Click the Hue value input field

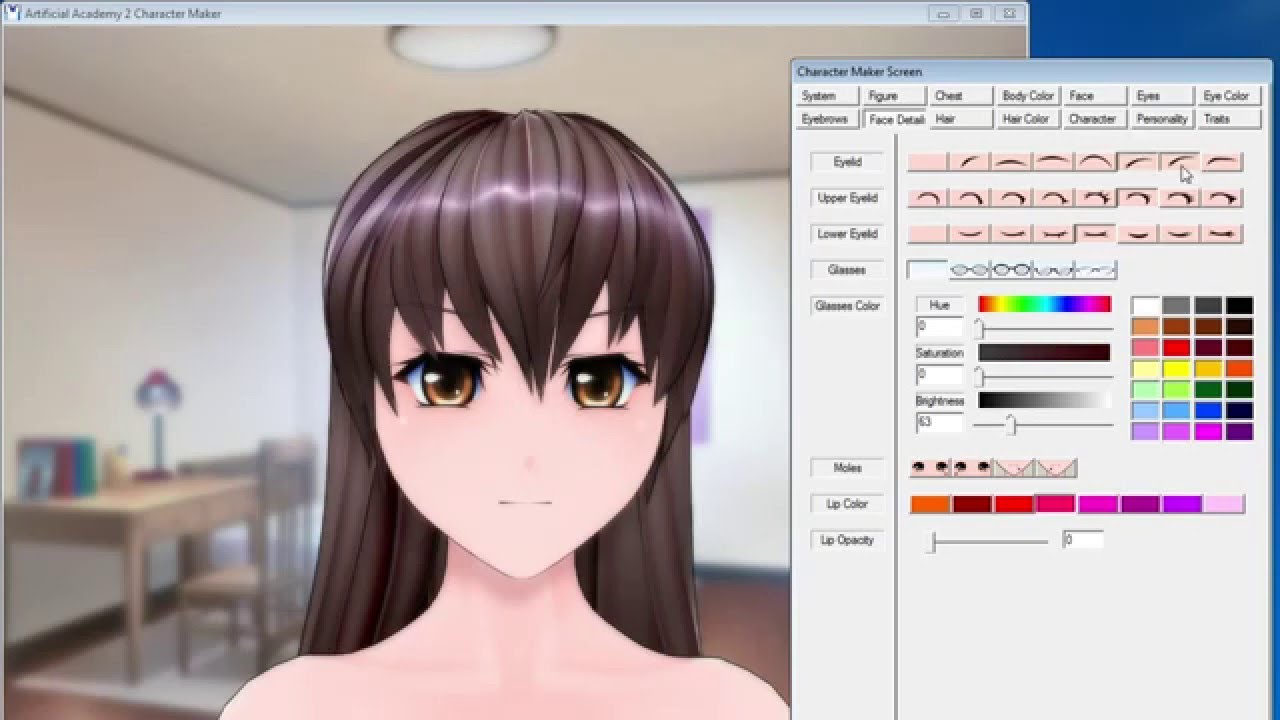(938, 327)
